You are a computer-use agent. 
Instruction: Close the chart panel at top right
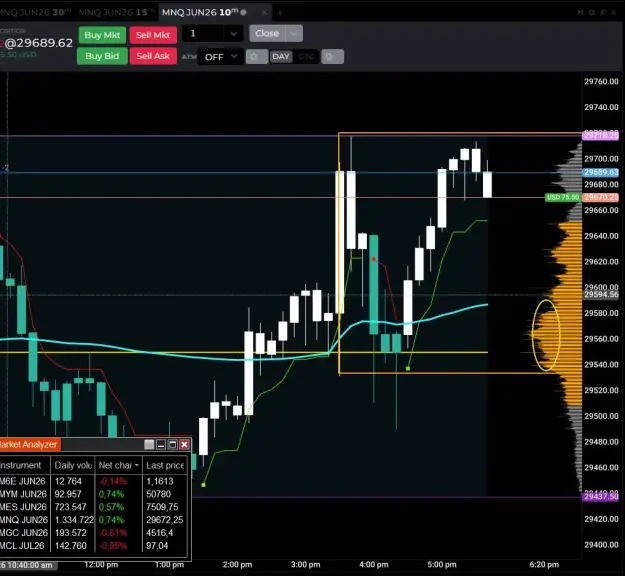pos(614,13)
